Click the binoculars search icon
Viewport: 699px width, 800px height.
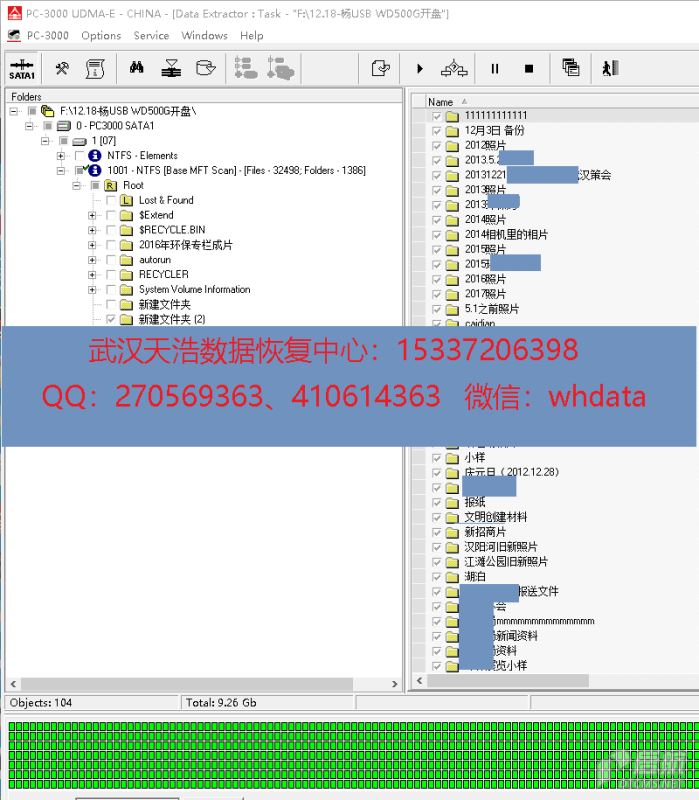(x=137, y=68)
